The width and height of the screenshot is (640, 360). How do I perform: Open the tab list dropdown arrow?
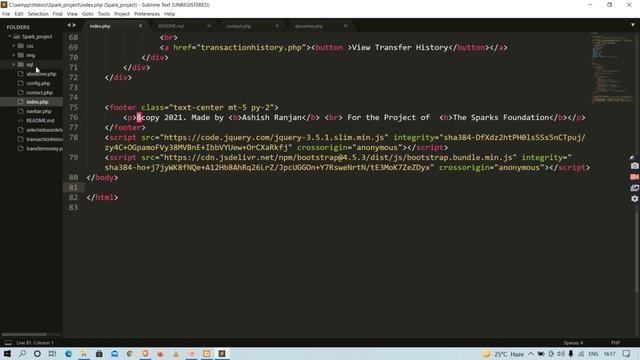[633, 25]
